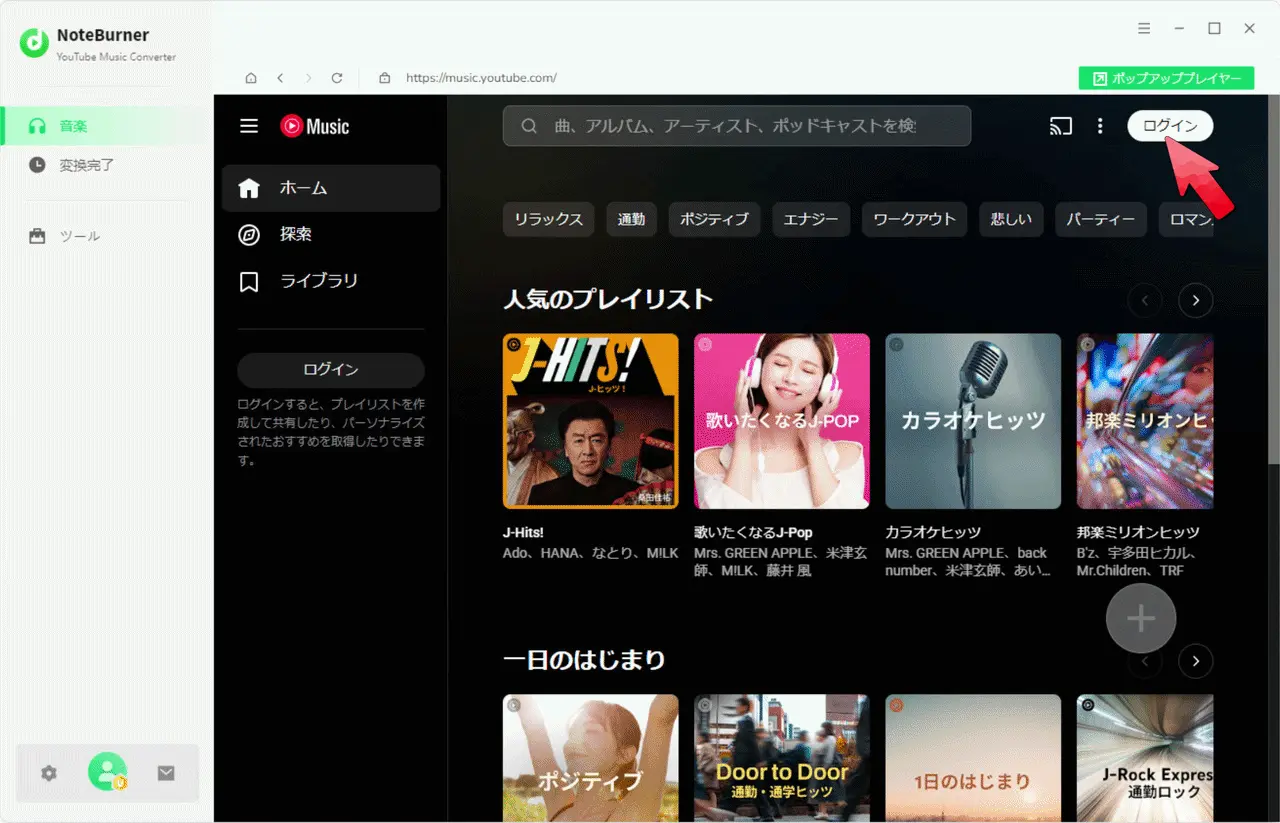
Task: Select the partially visible ロマン mood chip
Action: coord(1186,219)
